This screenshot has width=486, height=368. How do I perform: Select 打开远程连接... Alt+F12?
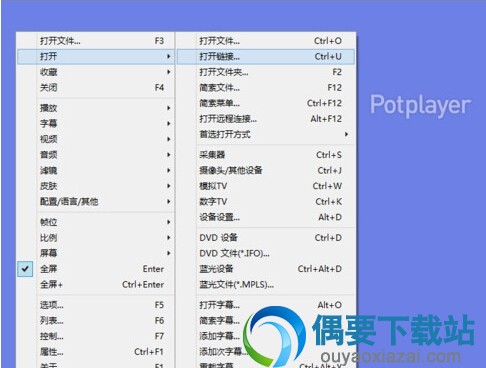265,119
